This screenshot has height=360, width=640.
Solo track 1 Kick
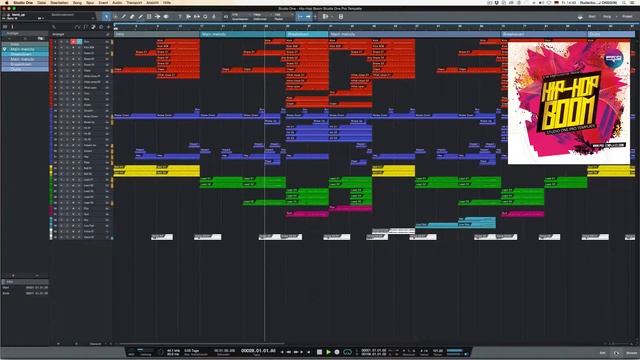click(x=67, y=42)
